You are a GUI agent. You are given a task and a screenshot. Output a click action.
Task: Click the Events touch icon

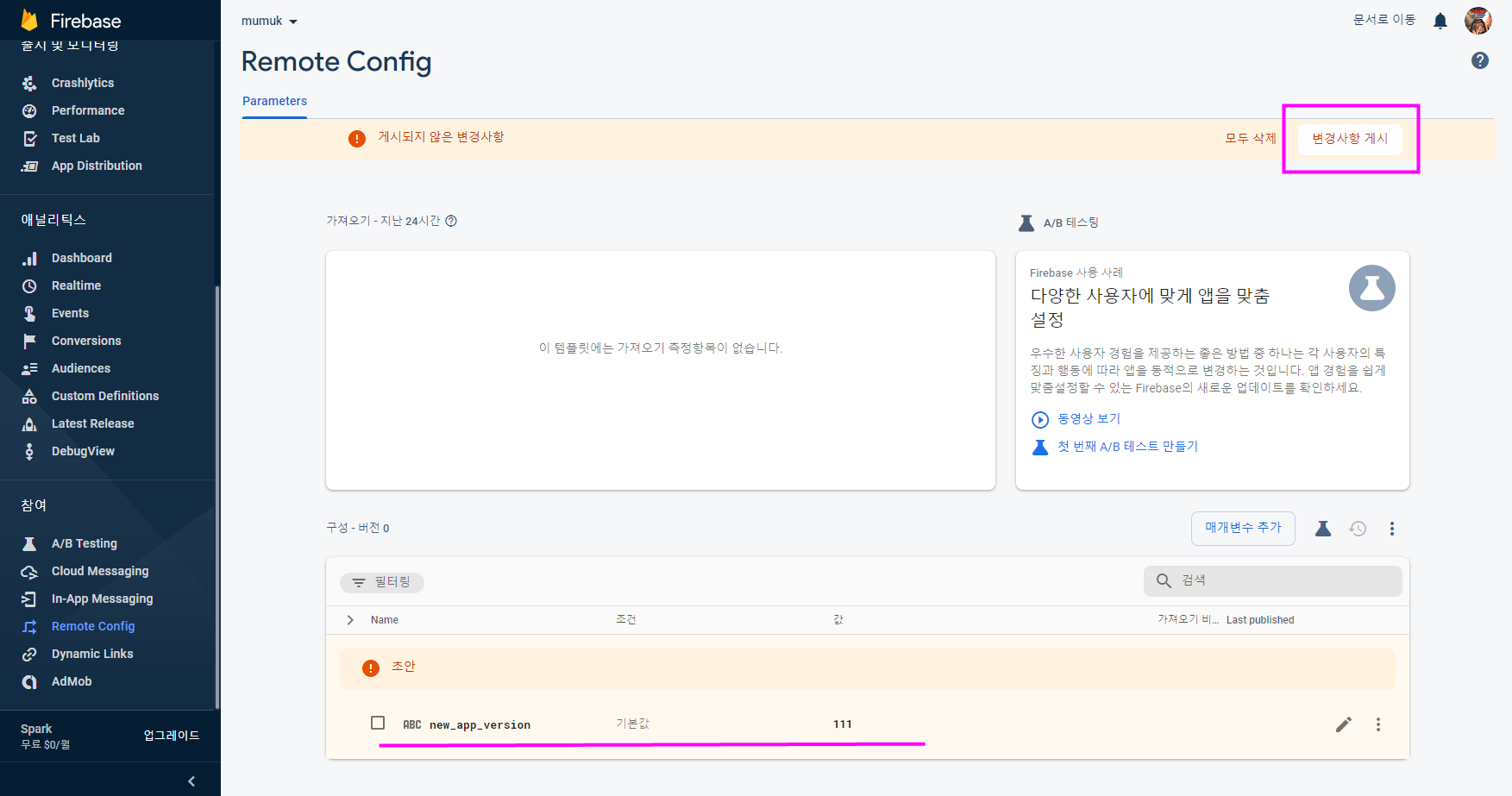click(x=29, y=313)
